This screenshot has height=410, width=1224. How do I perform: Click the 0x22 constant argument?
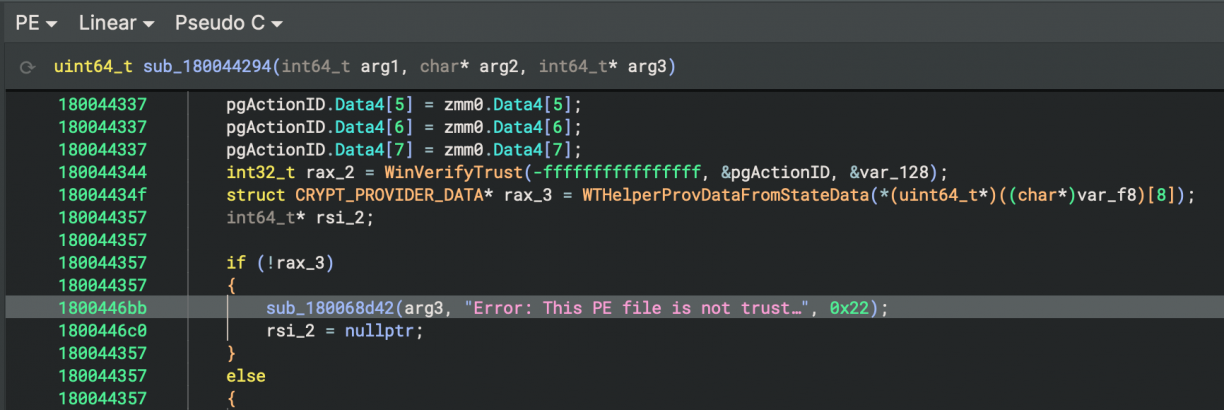point(849,308)
